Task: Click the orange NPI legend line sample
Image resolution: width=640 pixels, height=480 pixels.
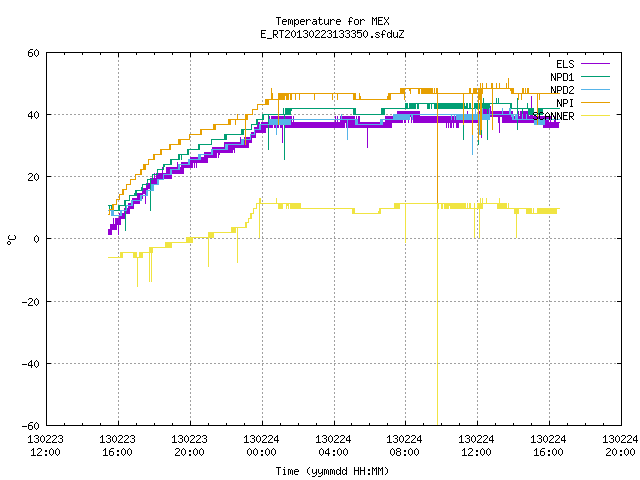Action: pyautogui.click(x=595, y=102)
